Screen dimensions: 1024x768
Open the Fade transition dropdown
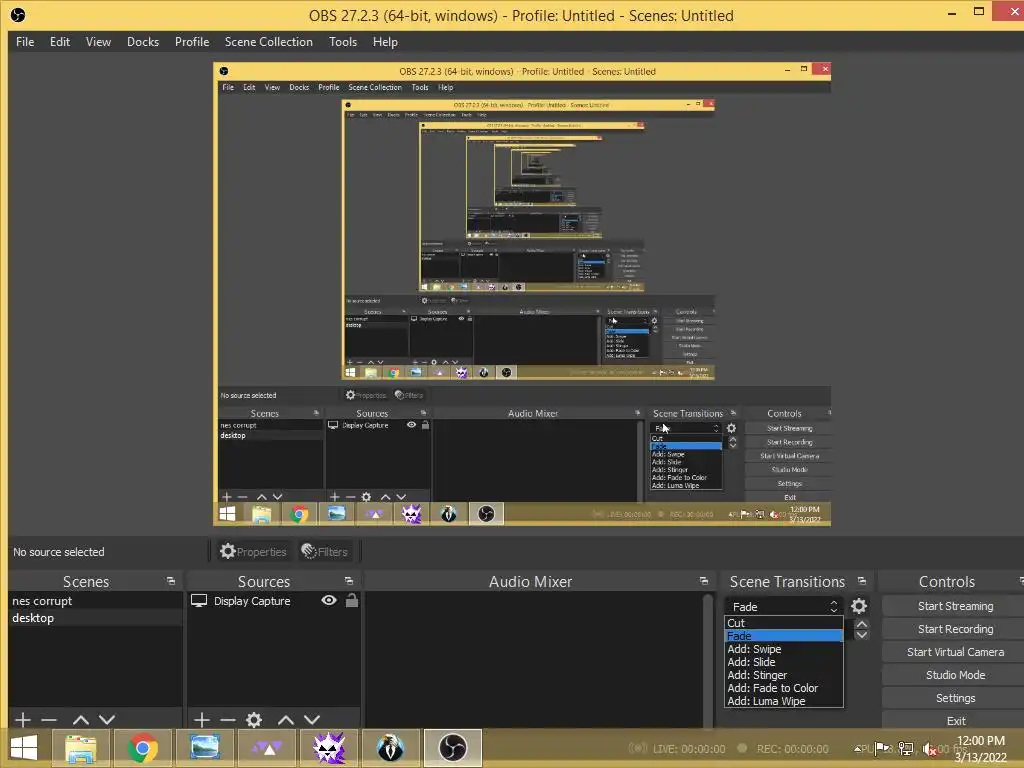tap(784, 607)
